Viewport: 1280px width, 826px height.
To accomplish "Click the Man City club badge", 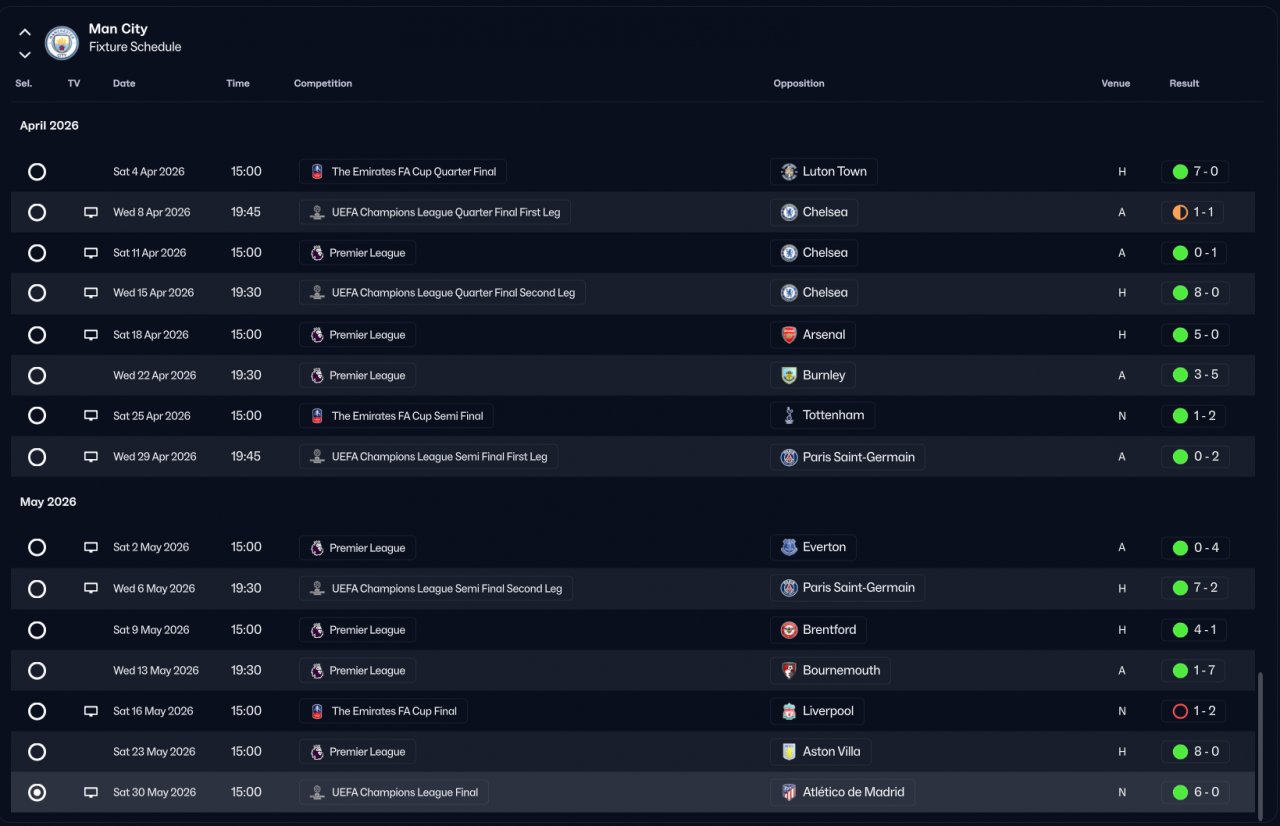I will 62,42.
